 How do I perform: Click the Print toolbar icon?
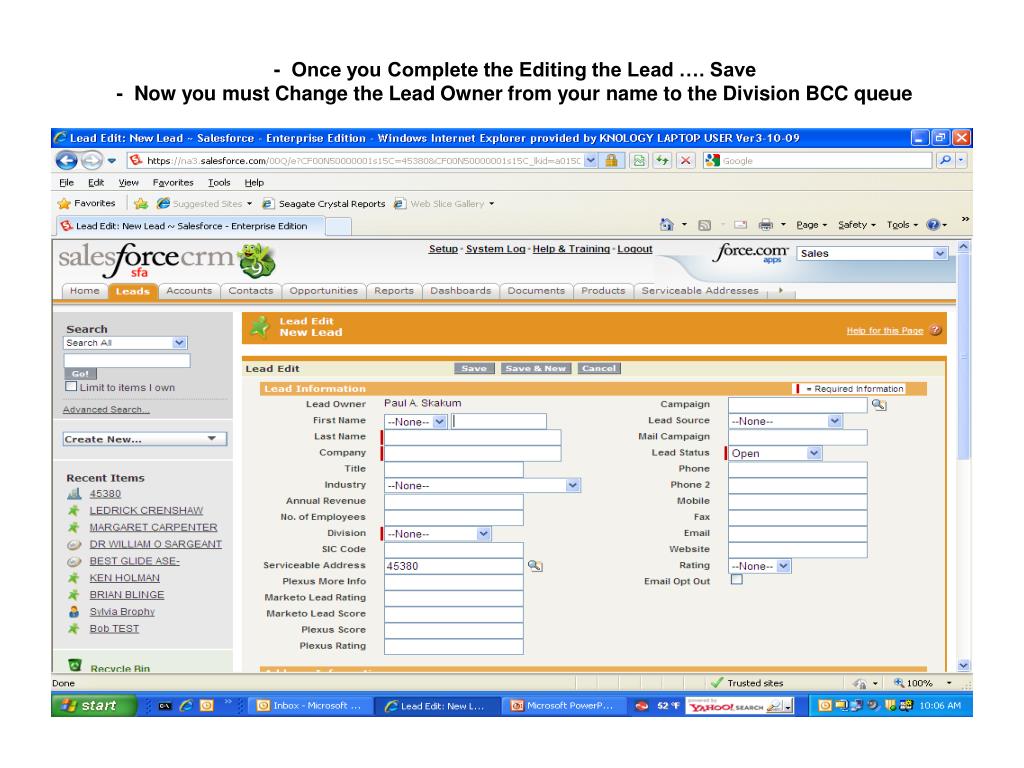pyautogui.click(x=765, y=225)
